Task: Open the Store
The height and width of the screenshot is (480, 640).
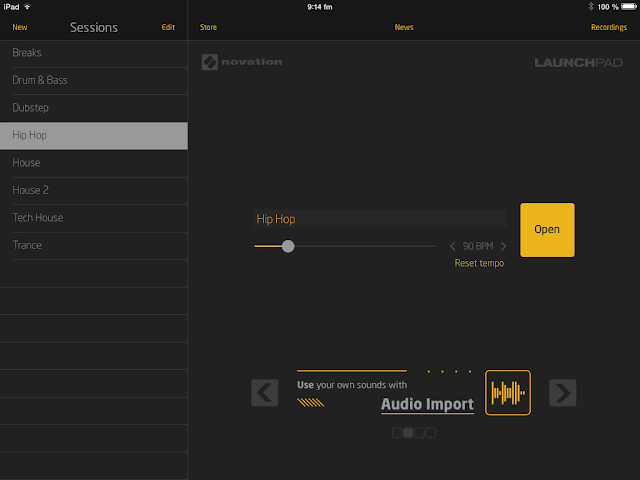Action: tap(208, 27)
